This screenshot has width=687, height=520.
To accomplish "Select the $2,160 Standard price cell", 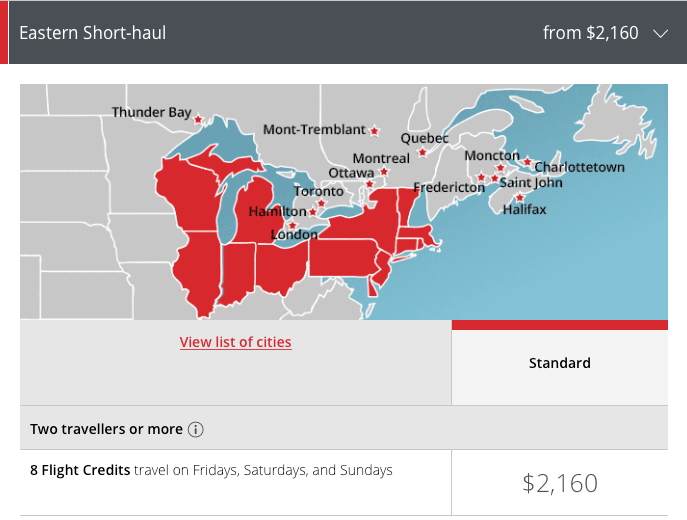I will point(560,483).
